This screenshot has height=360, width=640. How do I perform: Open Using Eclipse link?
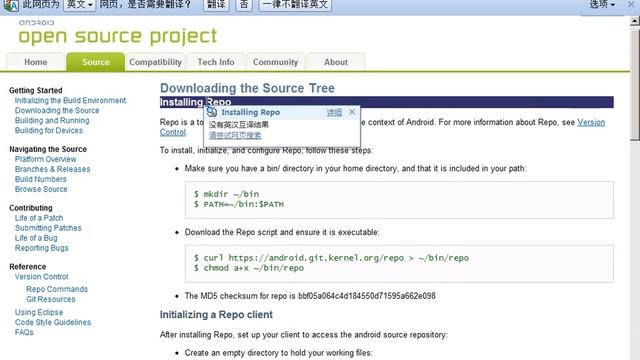39,312
